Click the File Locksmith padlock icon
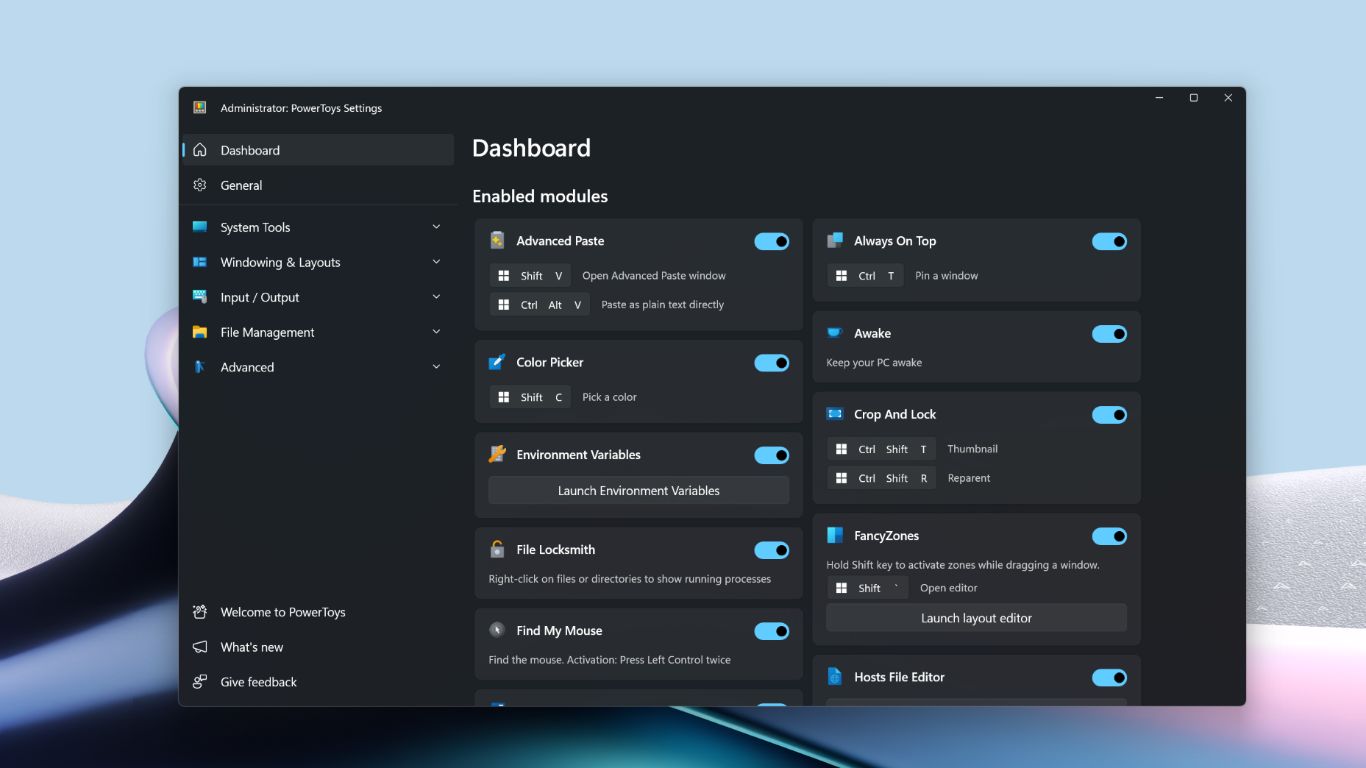Screen dimensions: 1366x768 tap(497, 549)
